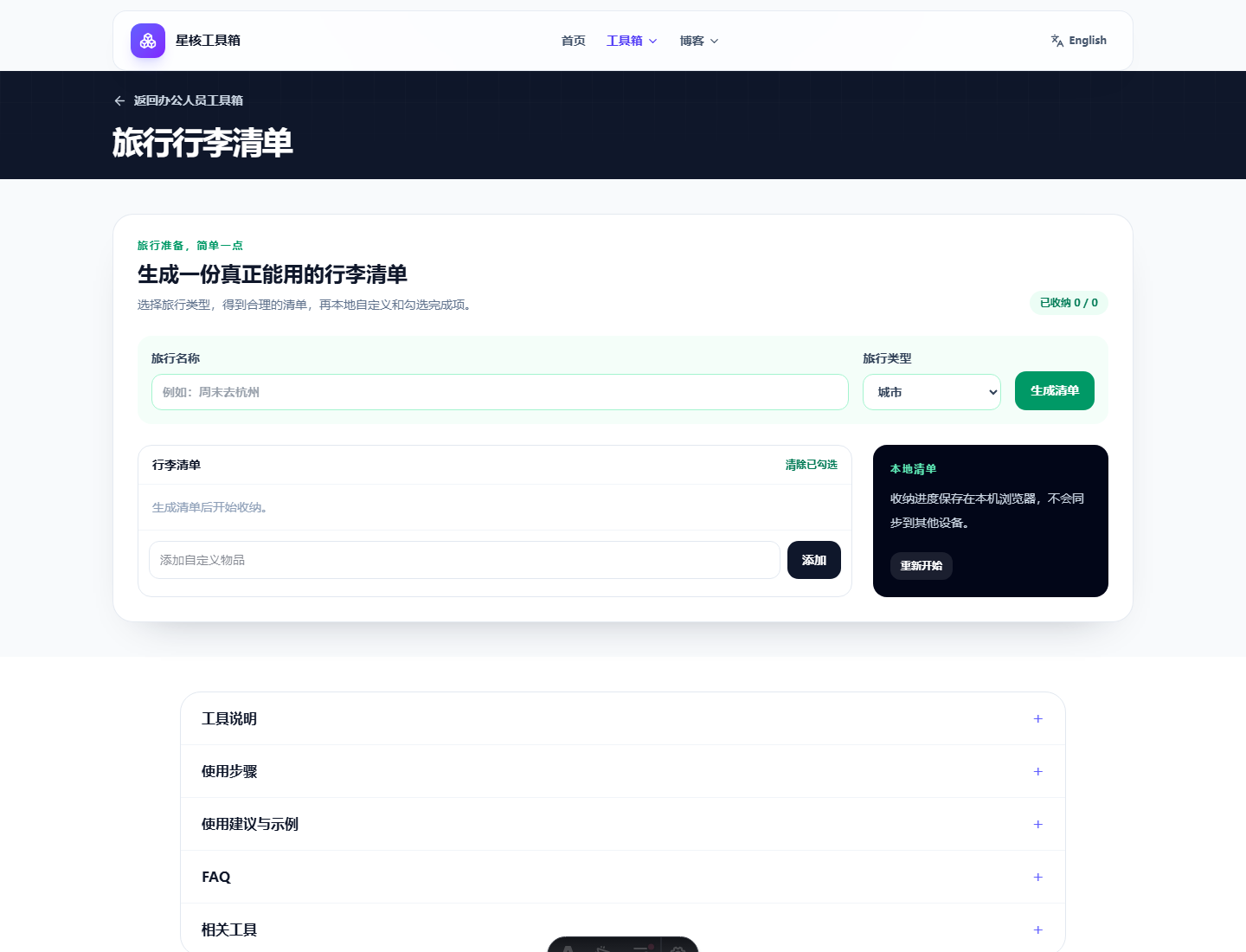
Task: Click the 已收纳 0 / 0 badge
Action: click(1069, 303)
